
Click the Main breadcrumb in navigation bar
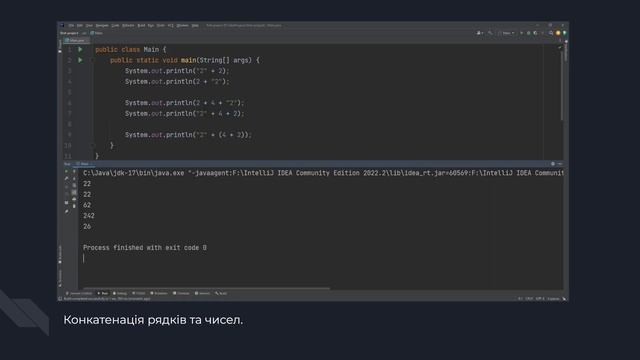96,33
